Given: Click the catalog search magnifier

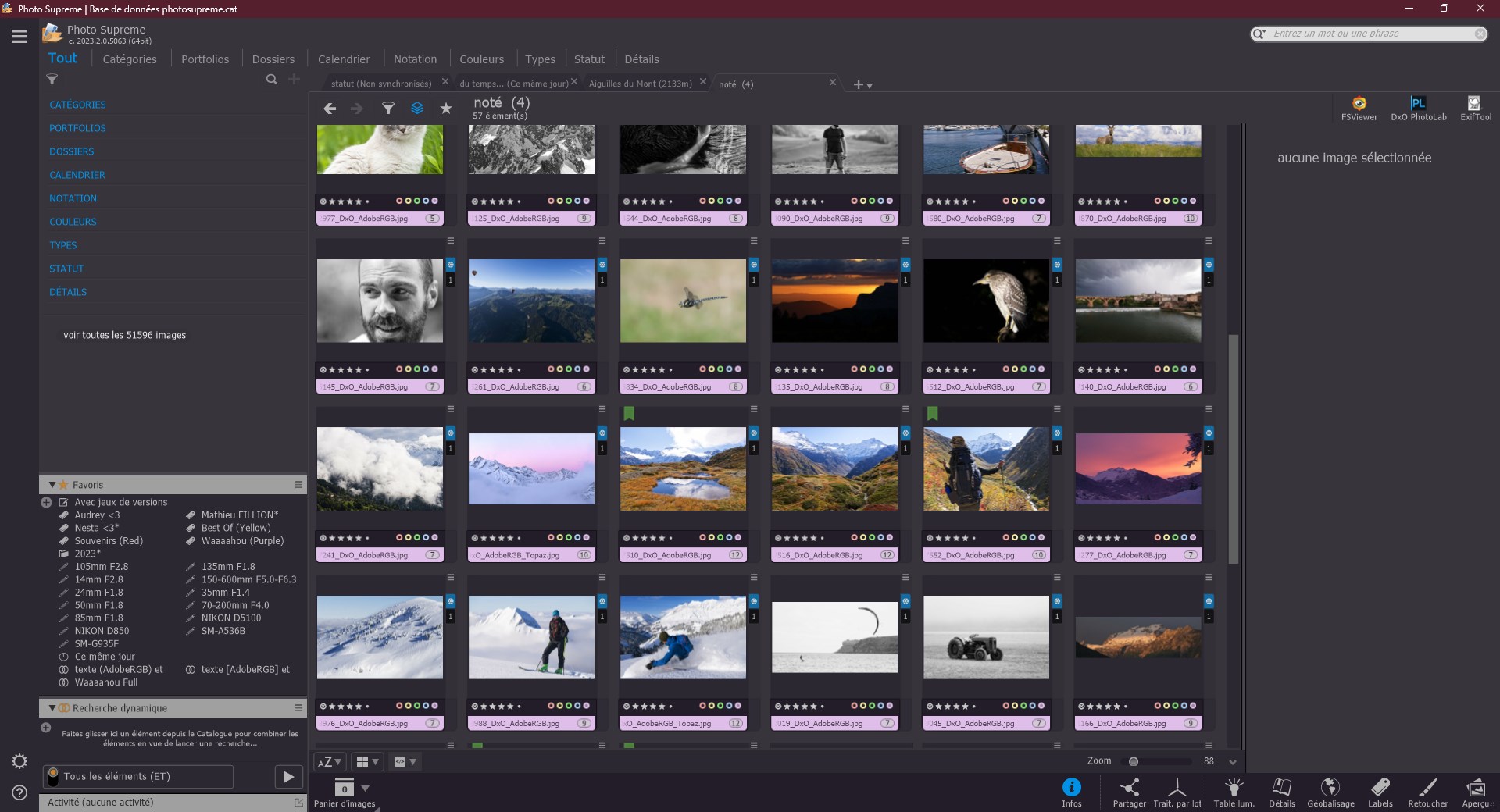Looking at the screenshot, I should tap(271, 80).
